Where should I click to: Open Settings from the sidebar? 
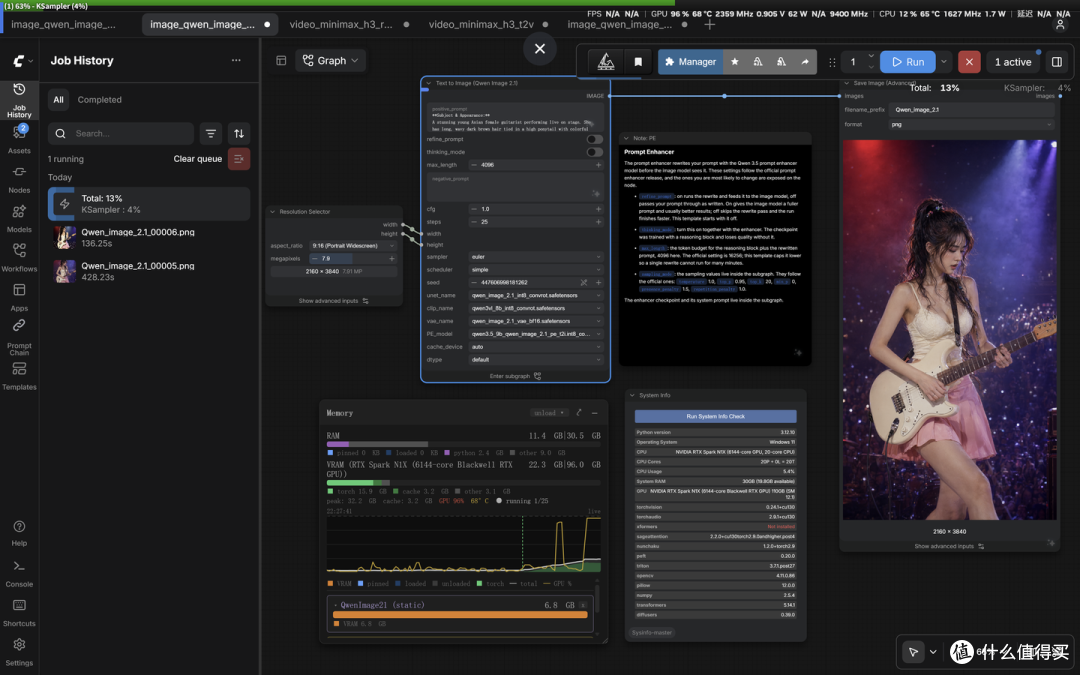point(19,651)
